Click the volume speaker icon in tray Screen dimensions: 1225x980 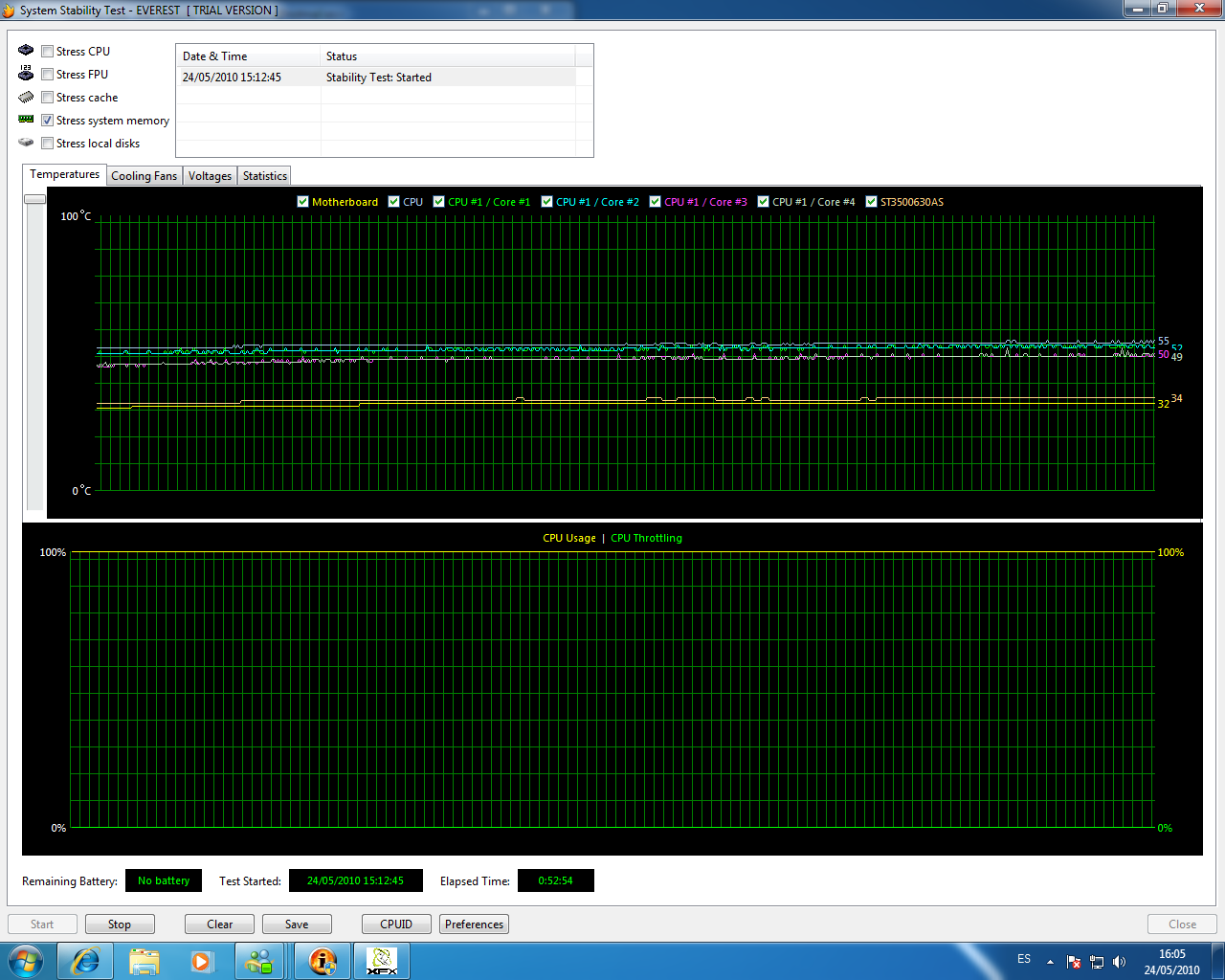coord(1120,962)
